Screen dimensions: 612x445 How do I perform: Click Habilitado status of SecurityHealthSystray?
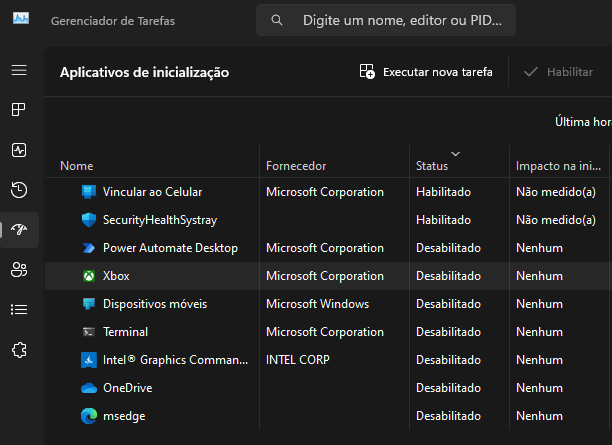pos(443,220)
